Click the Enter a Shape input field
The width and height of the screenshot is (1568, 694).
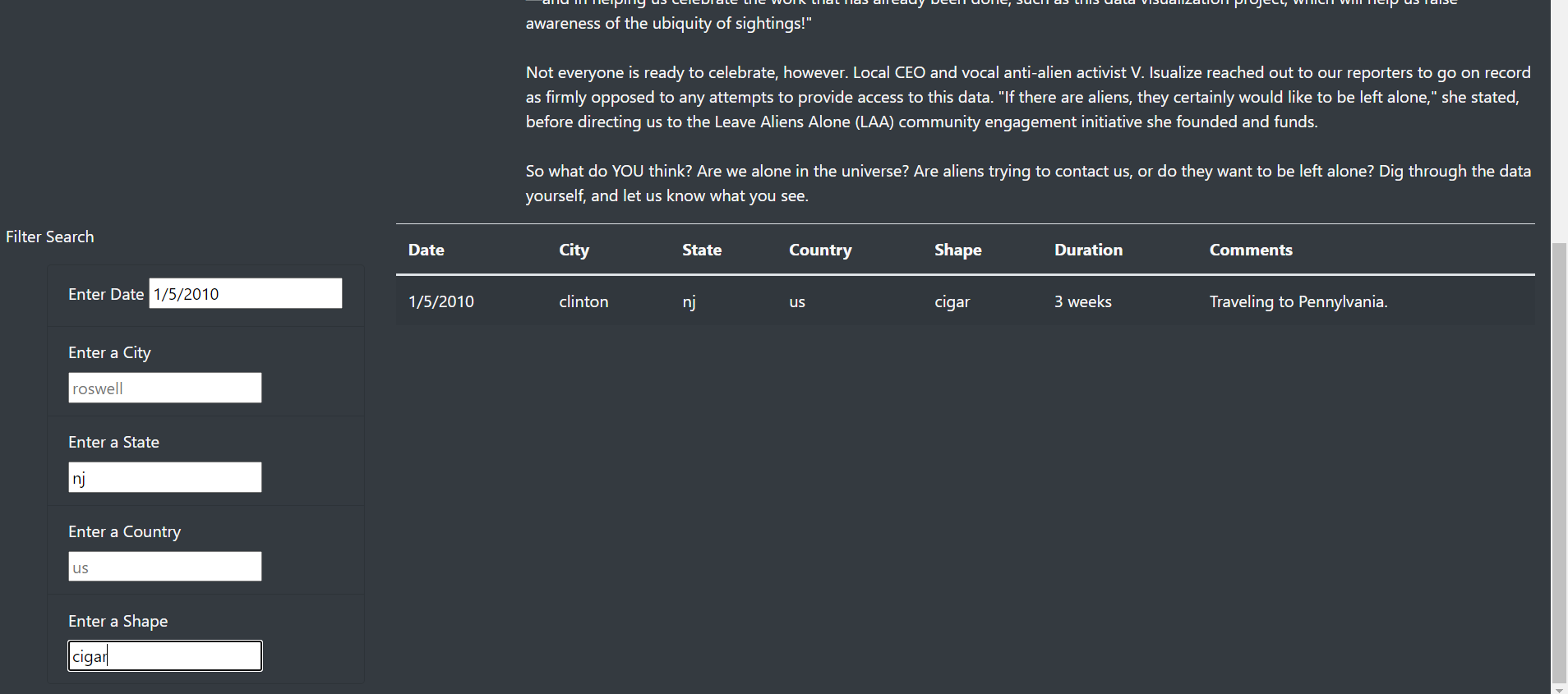[165, 656]
